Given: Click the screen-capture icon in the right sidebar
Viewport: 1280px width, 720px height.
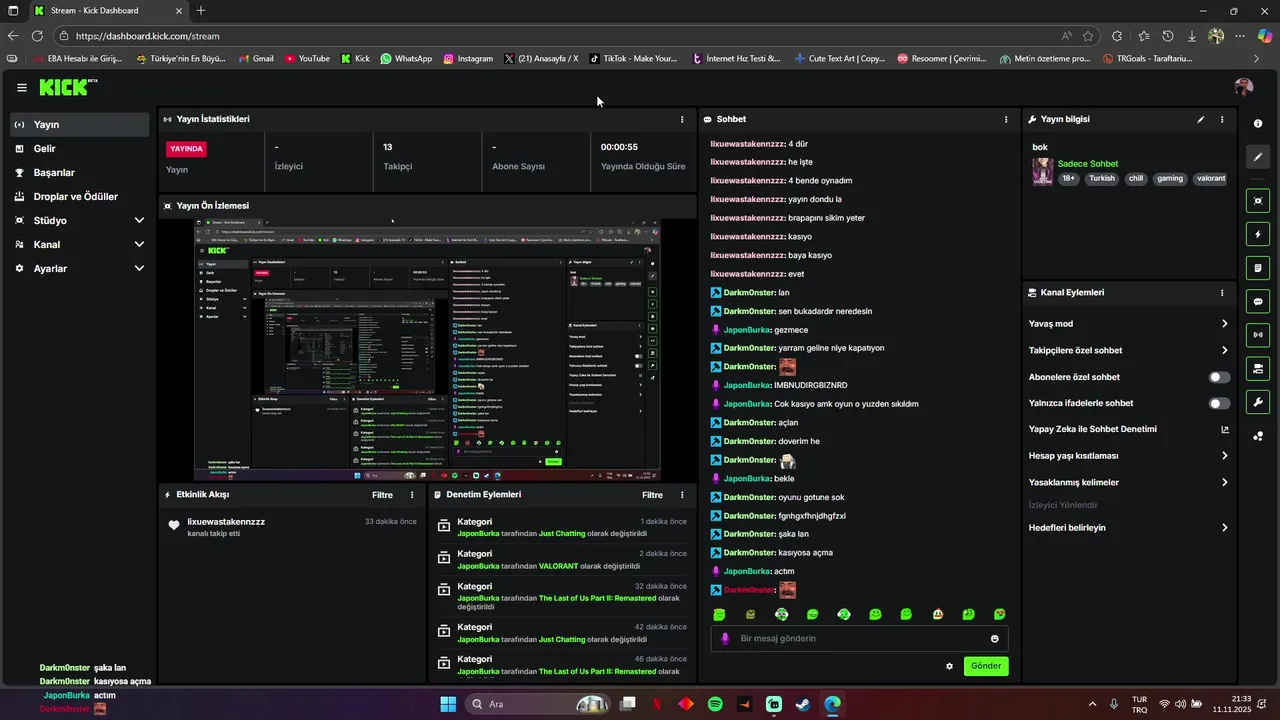Looking at the screenshot, I should click(1258, 200).
